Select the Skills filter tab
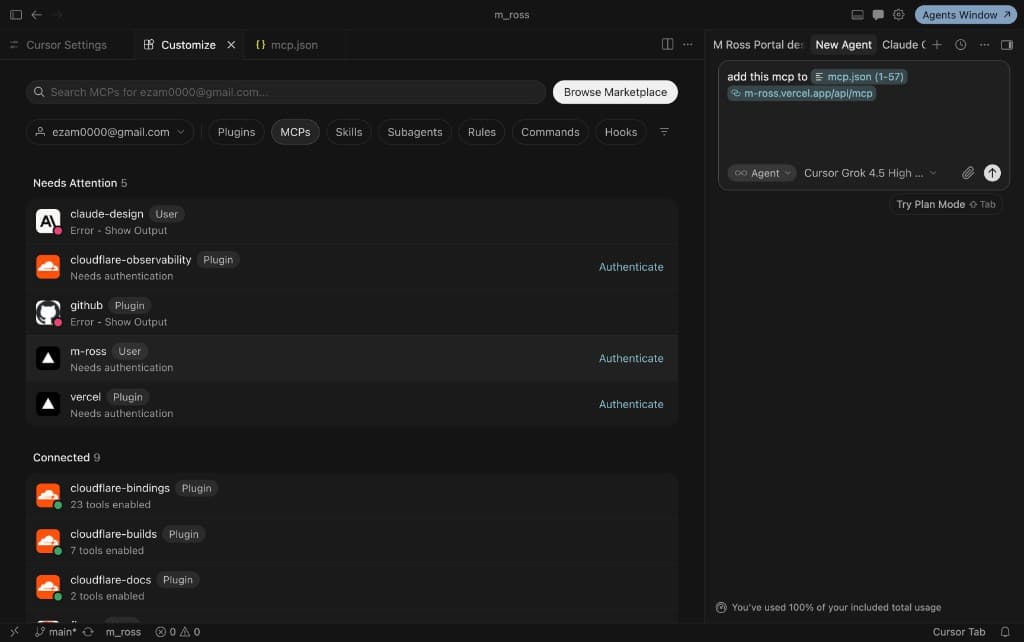 coord(349,132)
